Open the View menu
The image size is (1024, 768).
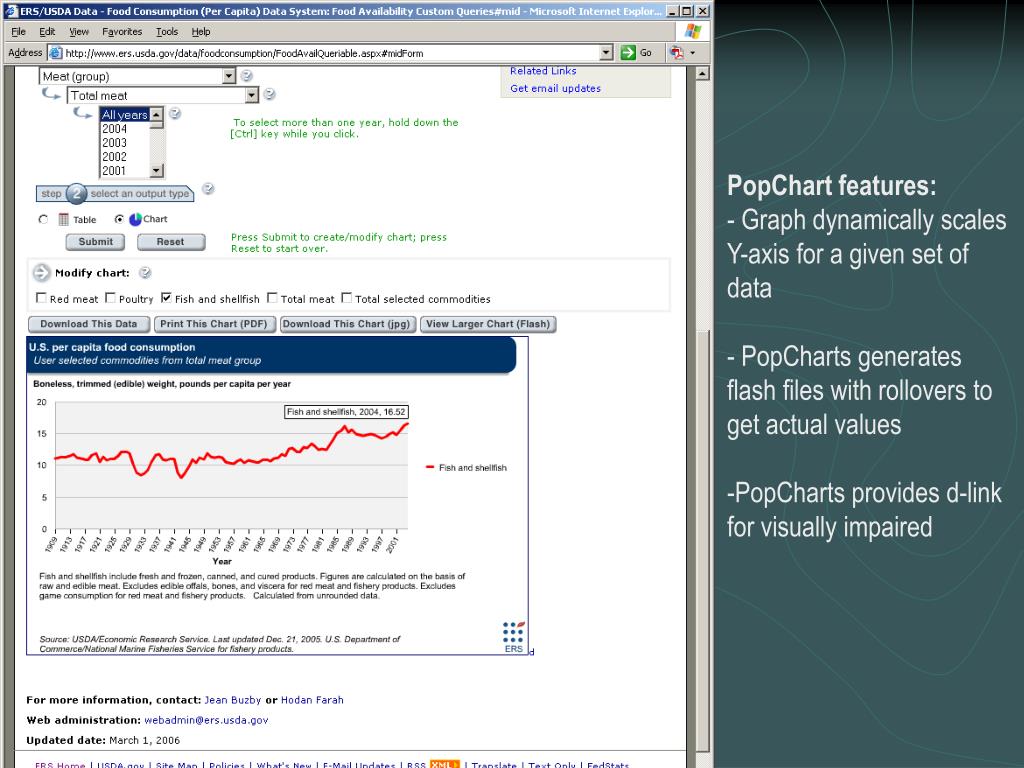coord(79,31)
